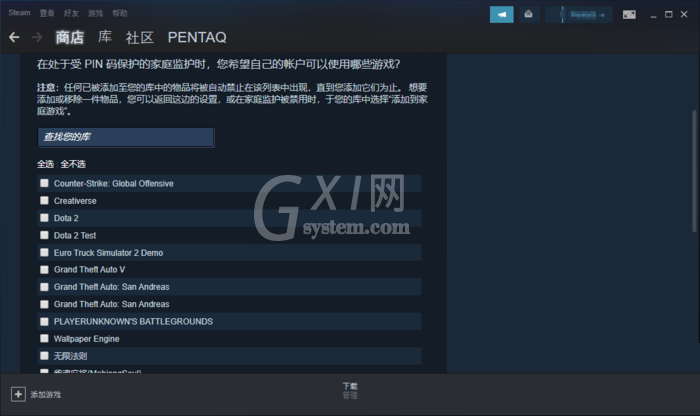Check Counter-Strike: Global Offensive checkbox

click(x=44, y=183)
